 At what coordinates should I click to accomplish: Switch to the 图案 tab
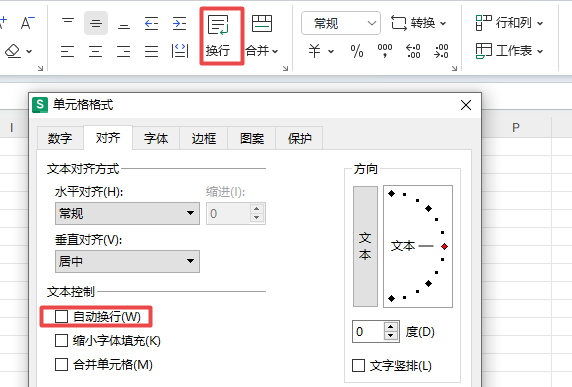click(252, 139)
